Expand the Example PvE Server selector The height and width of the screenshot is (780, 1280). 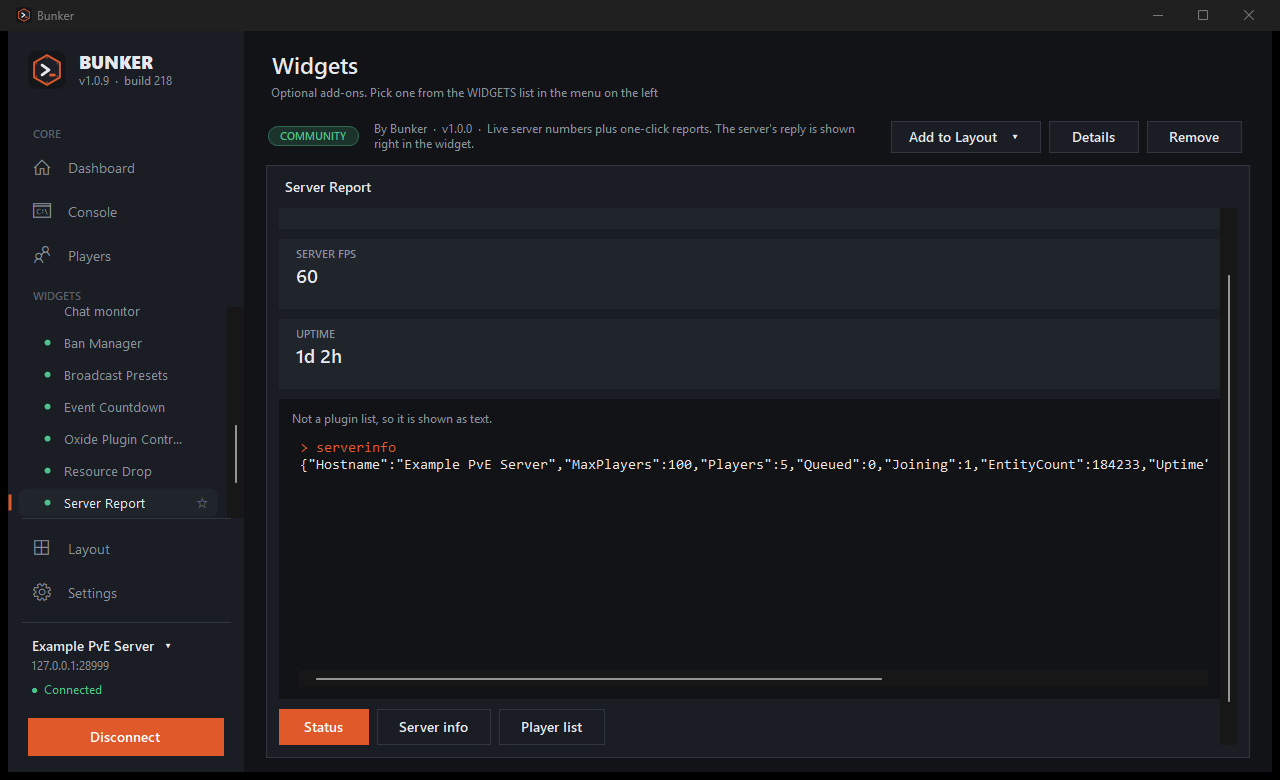[x=102, y=646]
